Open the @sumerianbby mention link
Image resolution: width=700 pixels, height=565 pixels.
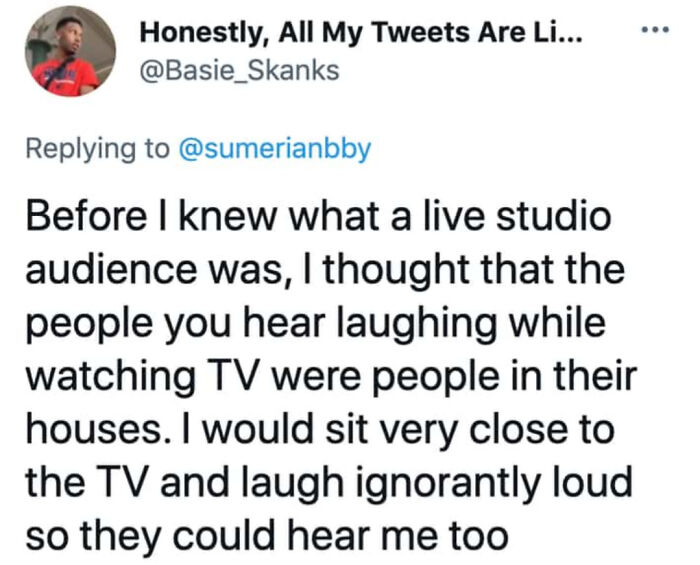pyautogui.click(x=274, y=149)
